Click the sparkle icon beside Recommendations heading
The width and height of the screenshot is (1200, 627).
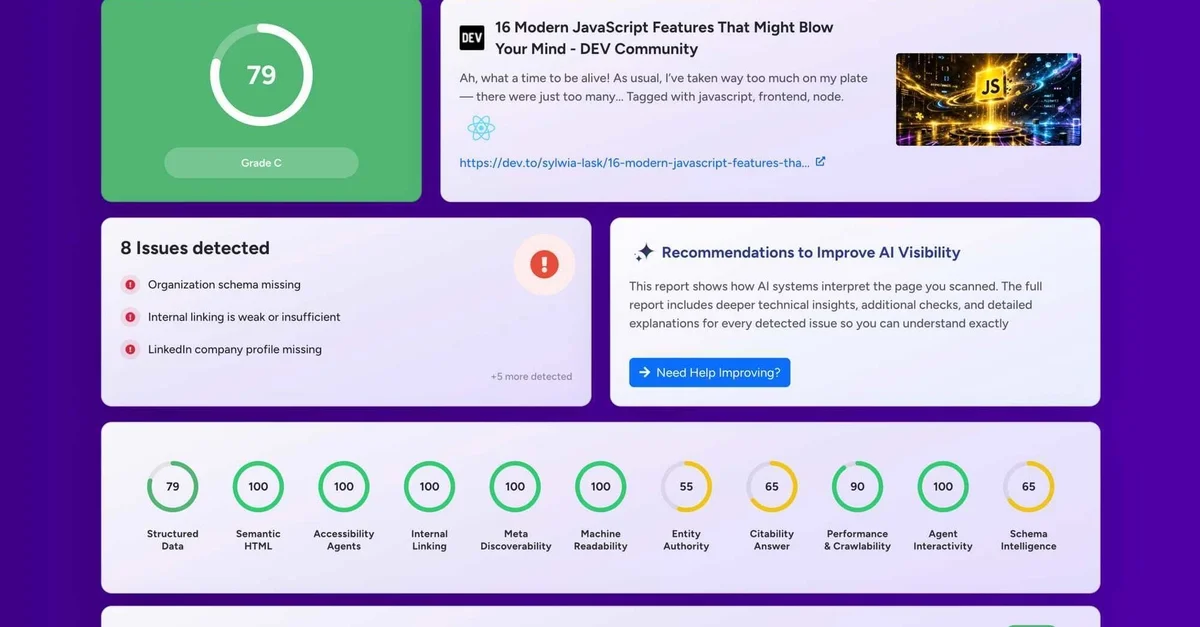pos(644,253)
